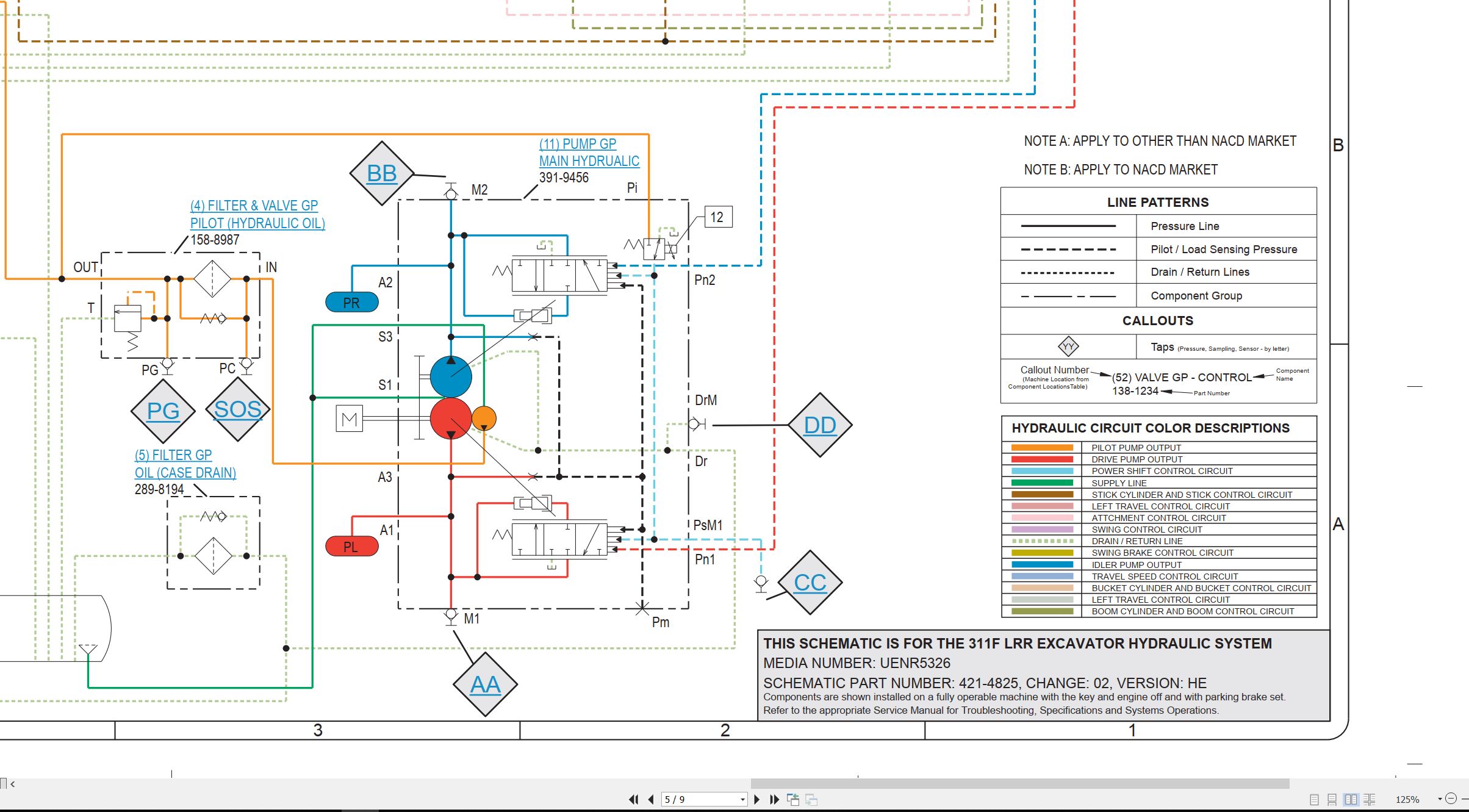Click the greyed next view icon
The height and width of the screenshot is (812, 1469).
coord(811,799)
